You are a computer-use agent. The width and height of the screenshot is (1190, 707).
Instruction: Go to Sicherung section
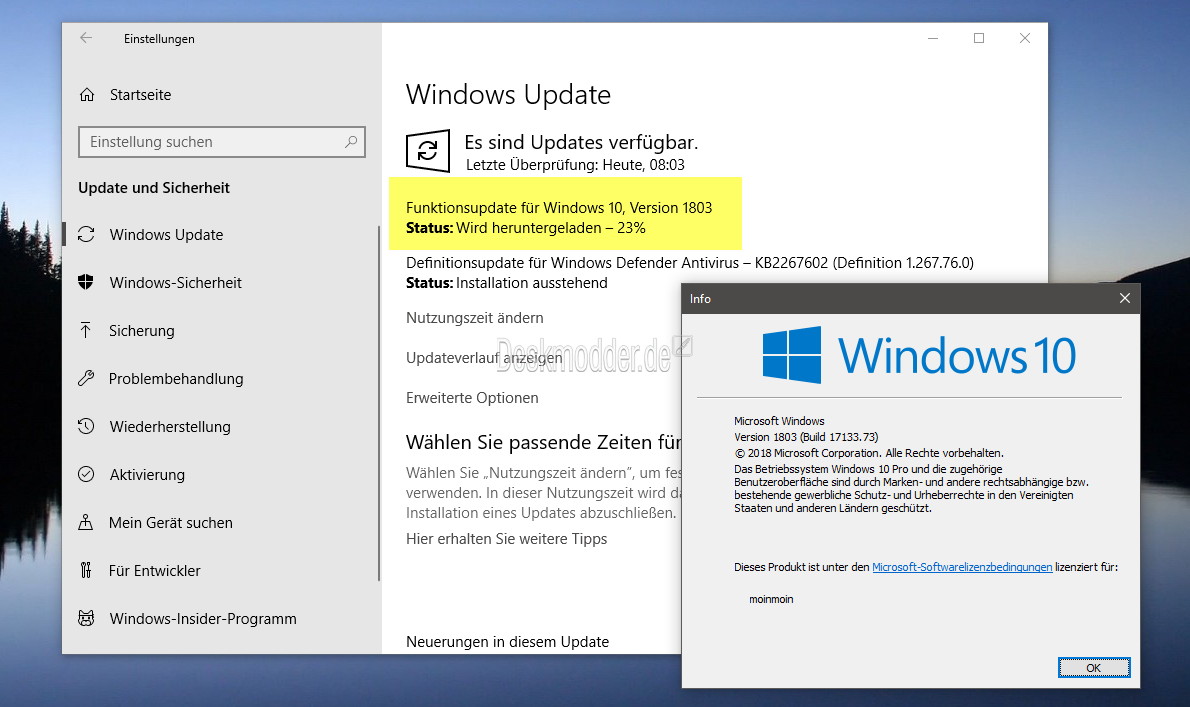tap(141, 330)
